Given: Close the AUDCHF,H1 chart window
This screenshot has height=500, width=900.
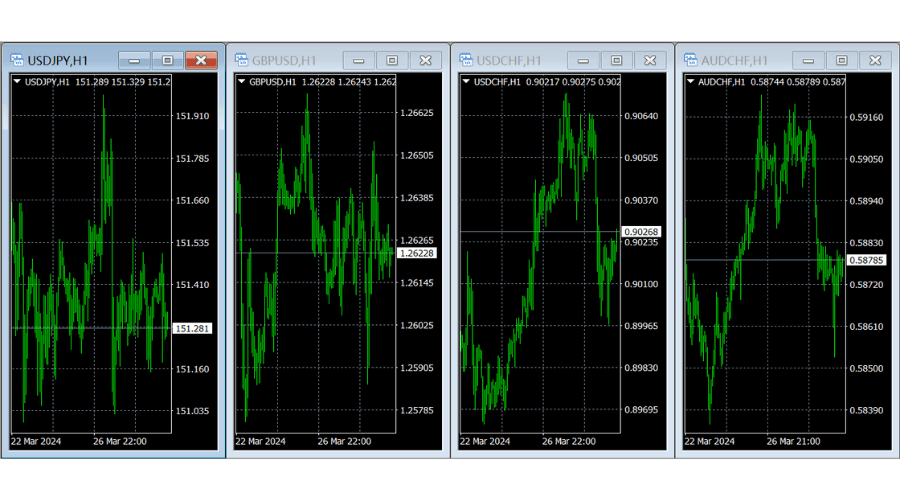Looking at the screenshot, I should (875, 61).
